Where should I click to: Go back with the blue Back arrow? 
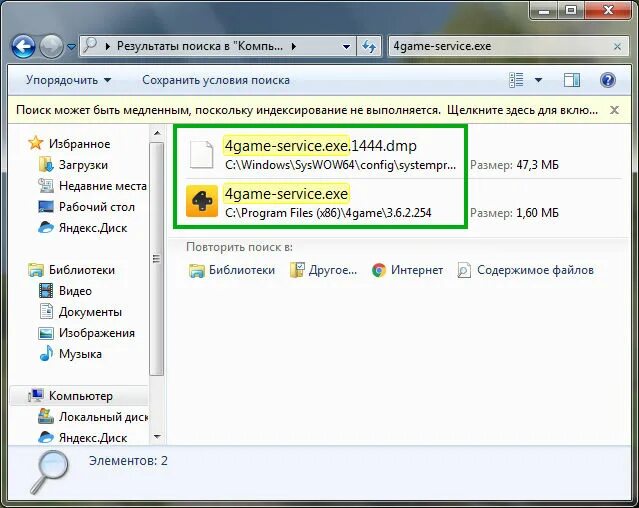[23, 46]
